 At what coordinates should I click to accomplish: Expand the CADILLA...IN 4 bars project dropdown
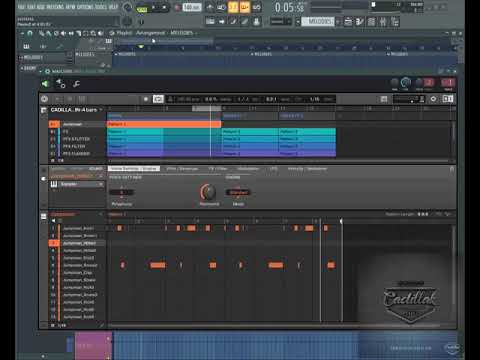point(101,110)
